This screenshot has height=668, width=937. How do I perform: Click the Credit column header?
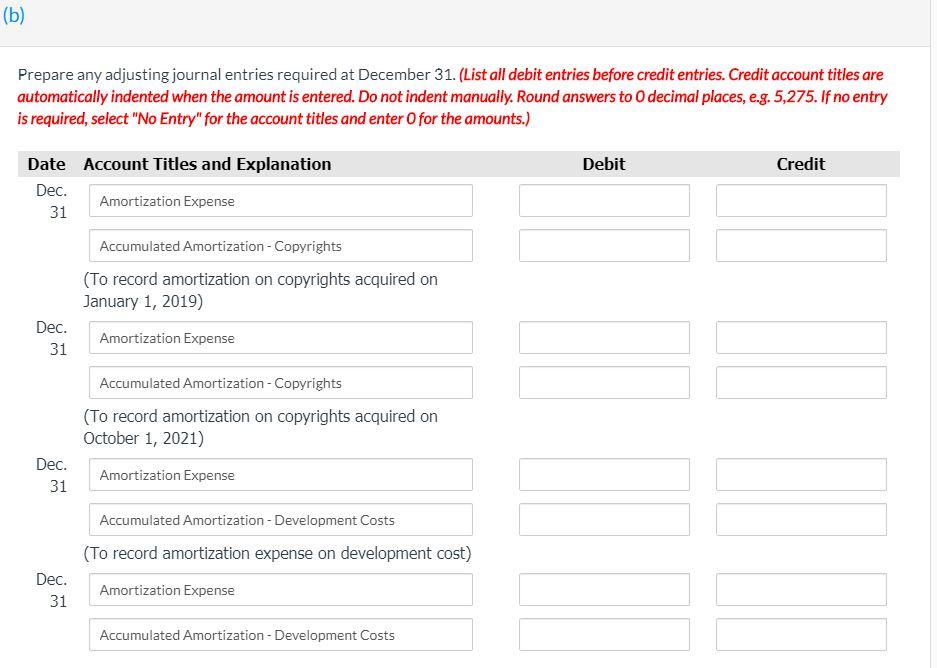800,164
